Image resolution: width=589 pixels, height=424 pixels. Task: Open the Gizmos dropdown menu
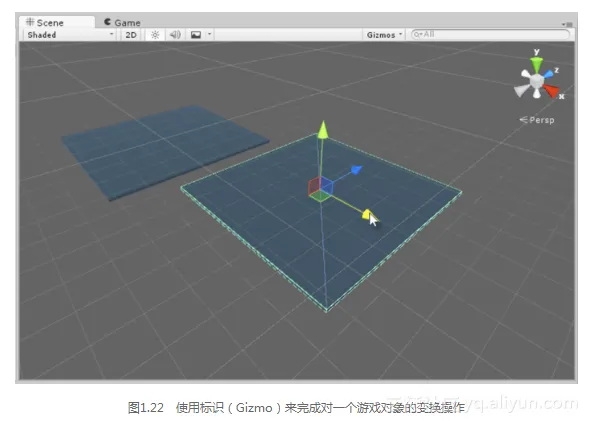tap(384, 35)
